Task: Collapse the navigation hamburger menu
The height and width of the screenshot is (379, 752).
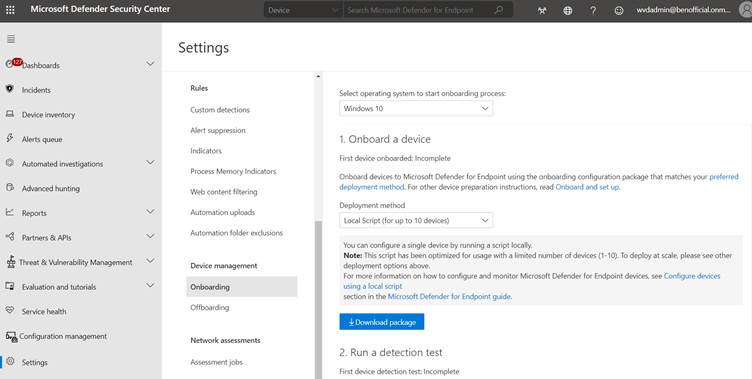Action: 11,39
